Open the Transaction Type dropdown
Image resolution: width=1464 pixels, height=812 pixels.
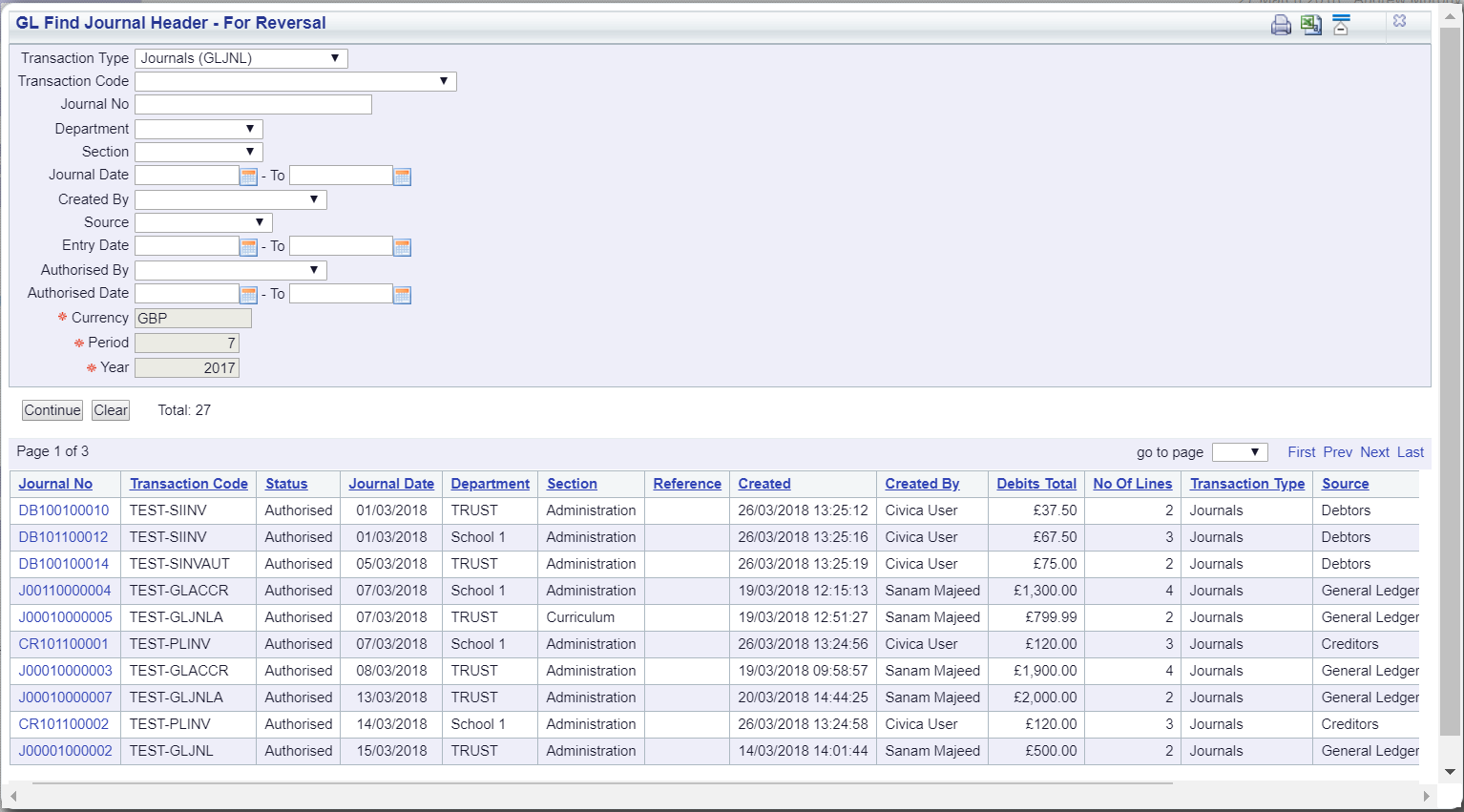pos(241,58)
